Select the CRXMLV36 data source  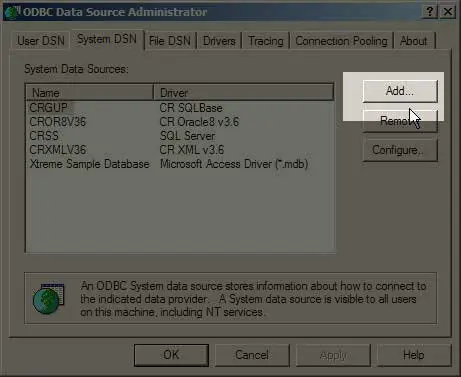(58, 150)
